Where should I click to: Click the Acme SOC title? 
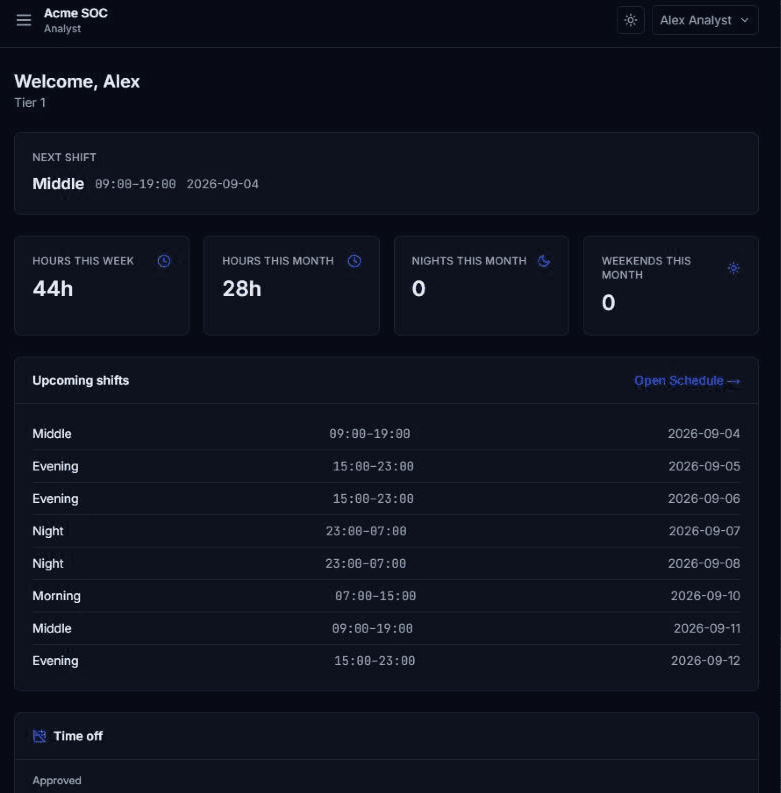(76, 13)
